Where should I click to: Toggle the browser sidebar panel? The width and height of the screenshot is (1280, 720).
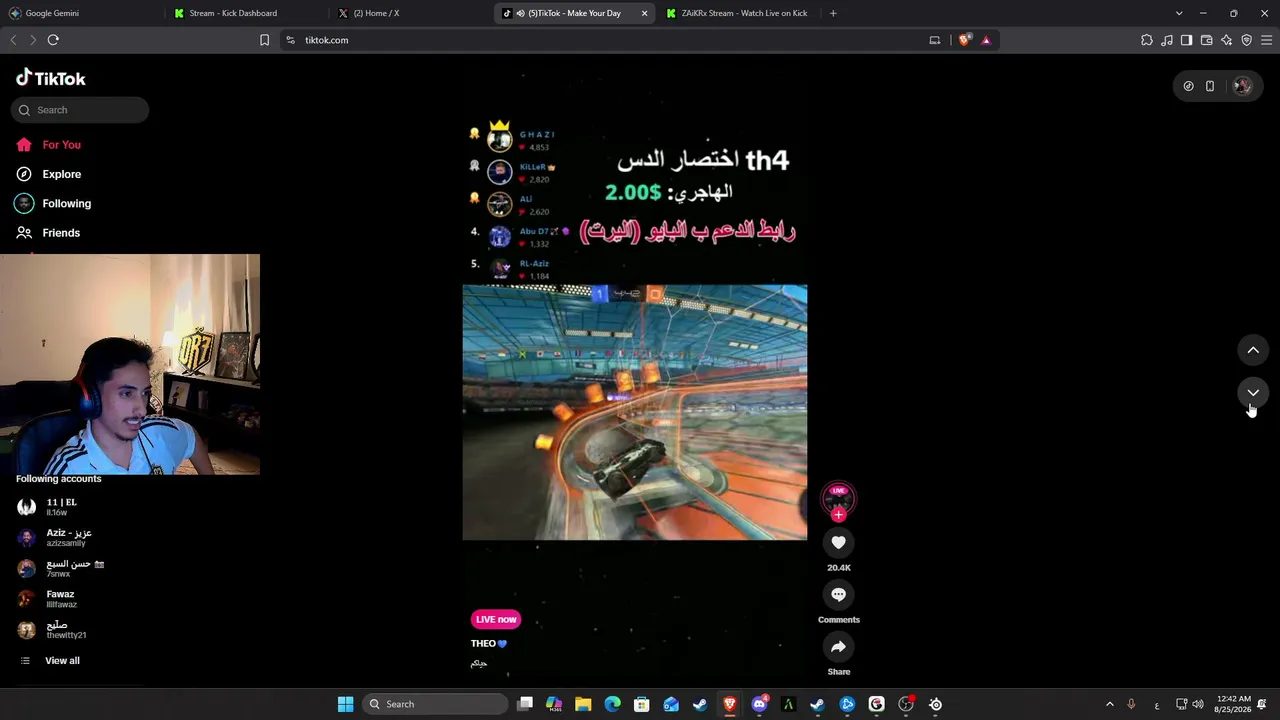point(1187,40)
